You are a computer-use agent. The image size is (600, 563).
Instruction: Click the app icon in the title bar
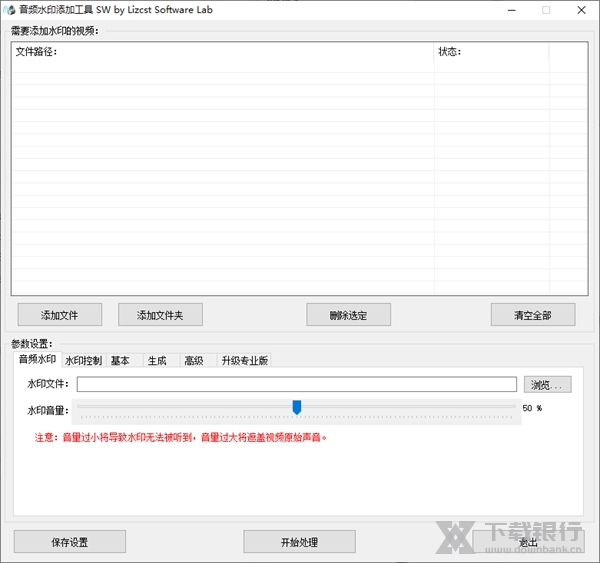(10, 10)
